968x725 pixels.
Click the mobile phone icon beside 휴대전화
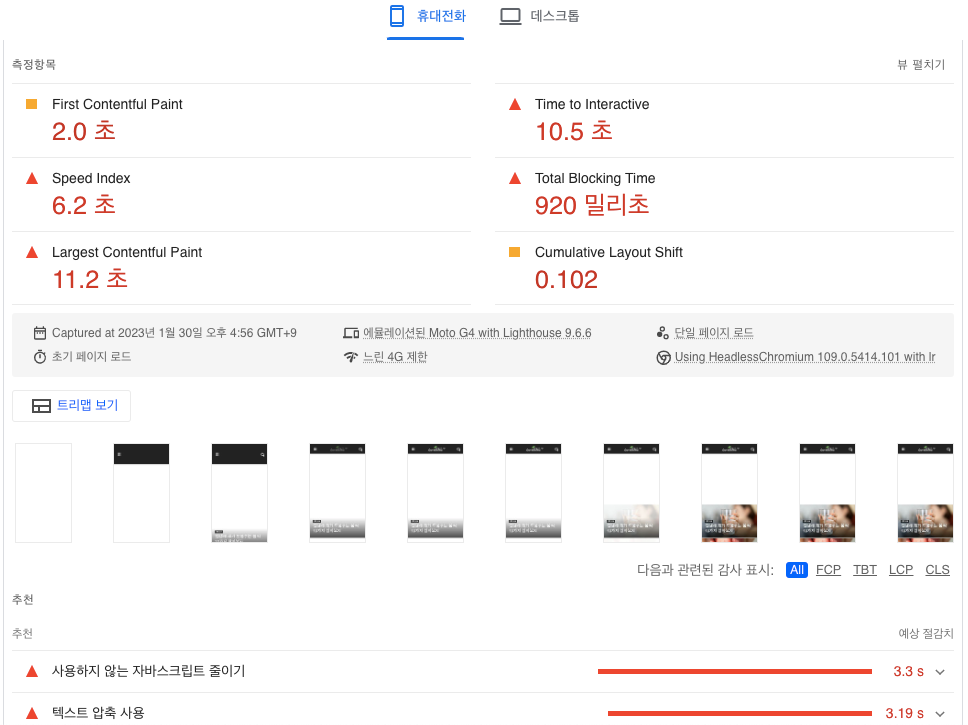396,16
